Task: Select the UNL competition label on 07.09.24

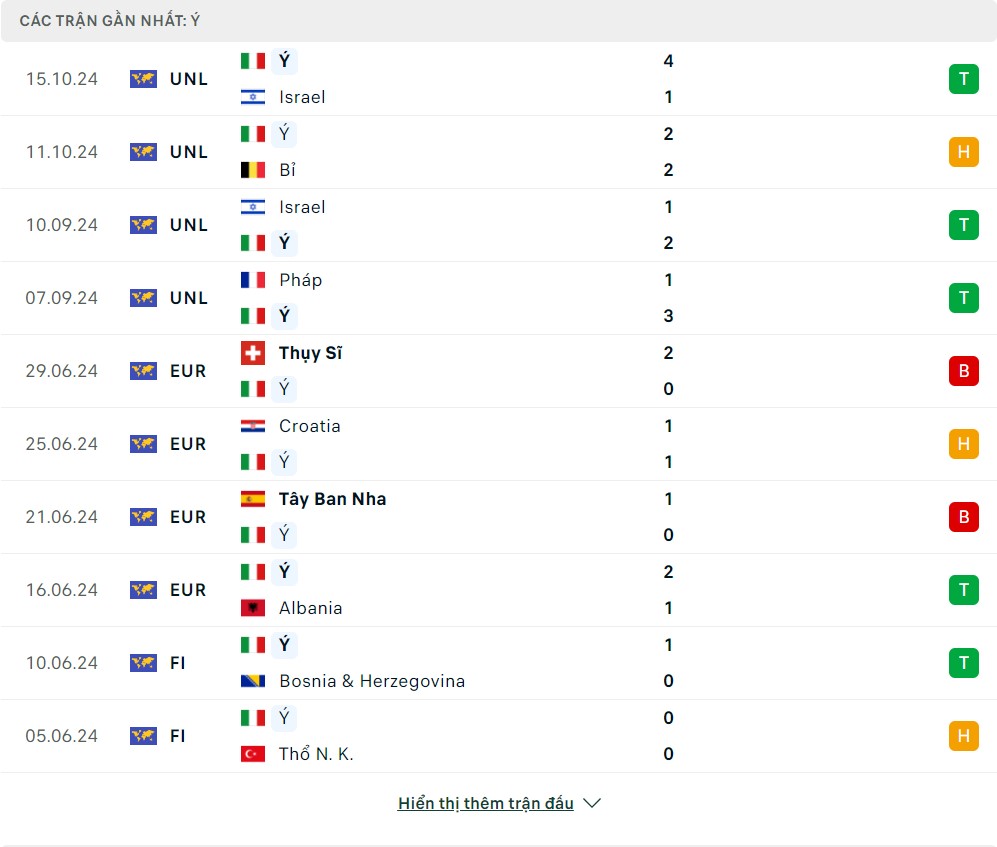Action: [188, 298]
